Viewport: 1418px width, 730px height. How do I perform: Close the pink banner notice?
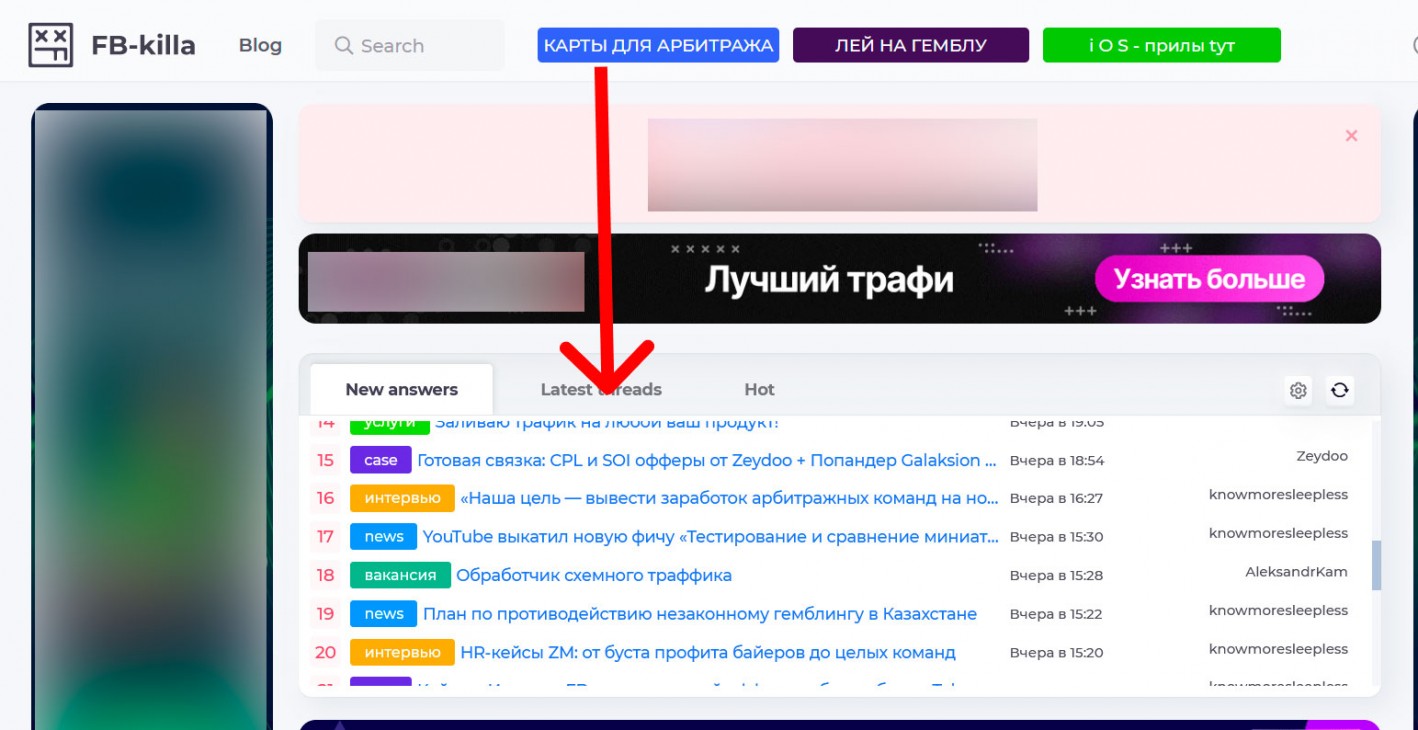[x=1351, y=135]
